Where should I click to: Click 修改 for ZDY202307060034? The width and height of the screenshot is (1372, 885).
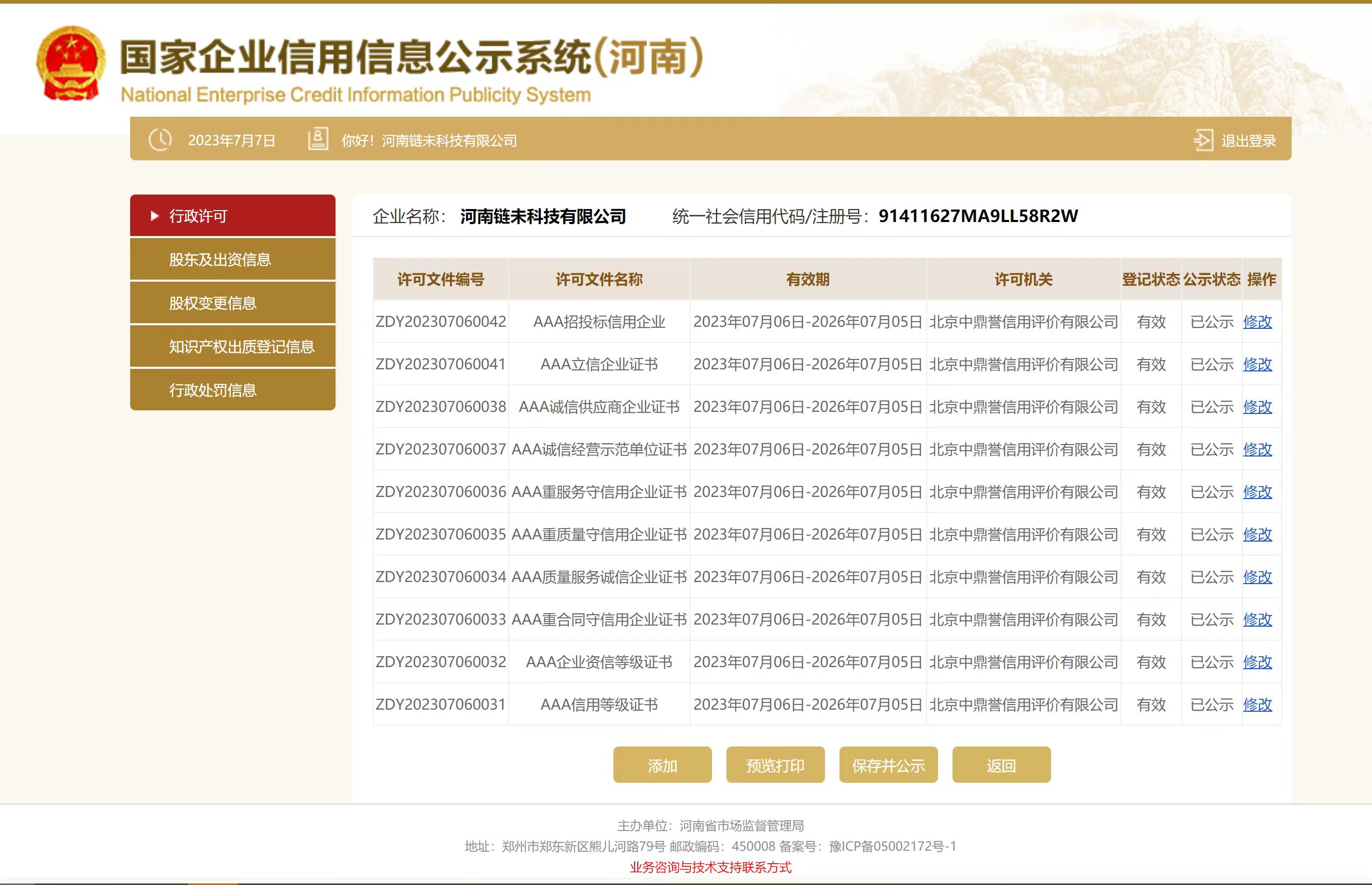pos(1258,577)
